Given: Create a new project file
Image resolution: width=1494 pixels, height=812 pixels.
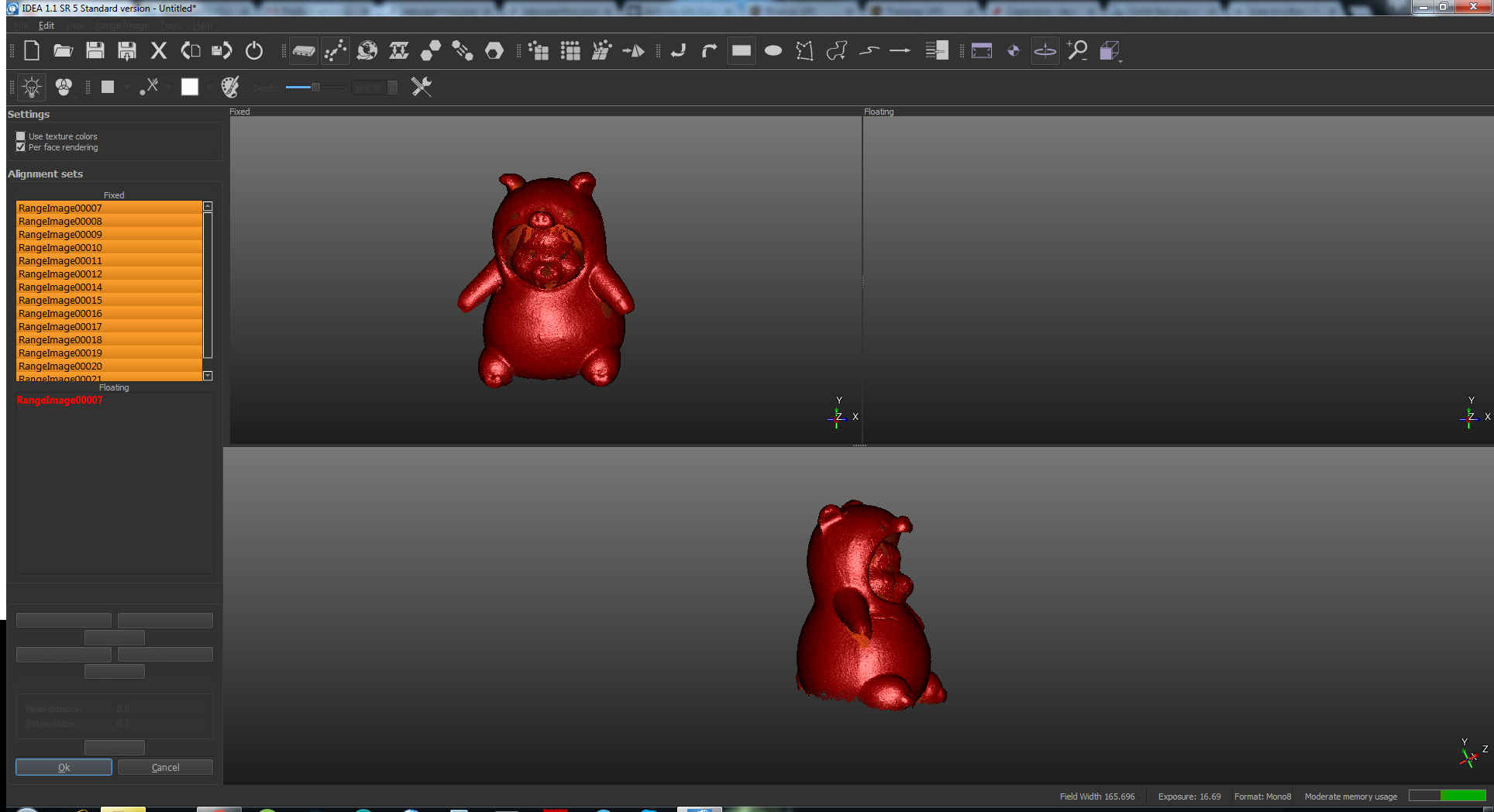Looking at the screenshot, I should point(32,51).
